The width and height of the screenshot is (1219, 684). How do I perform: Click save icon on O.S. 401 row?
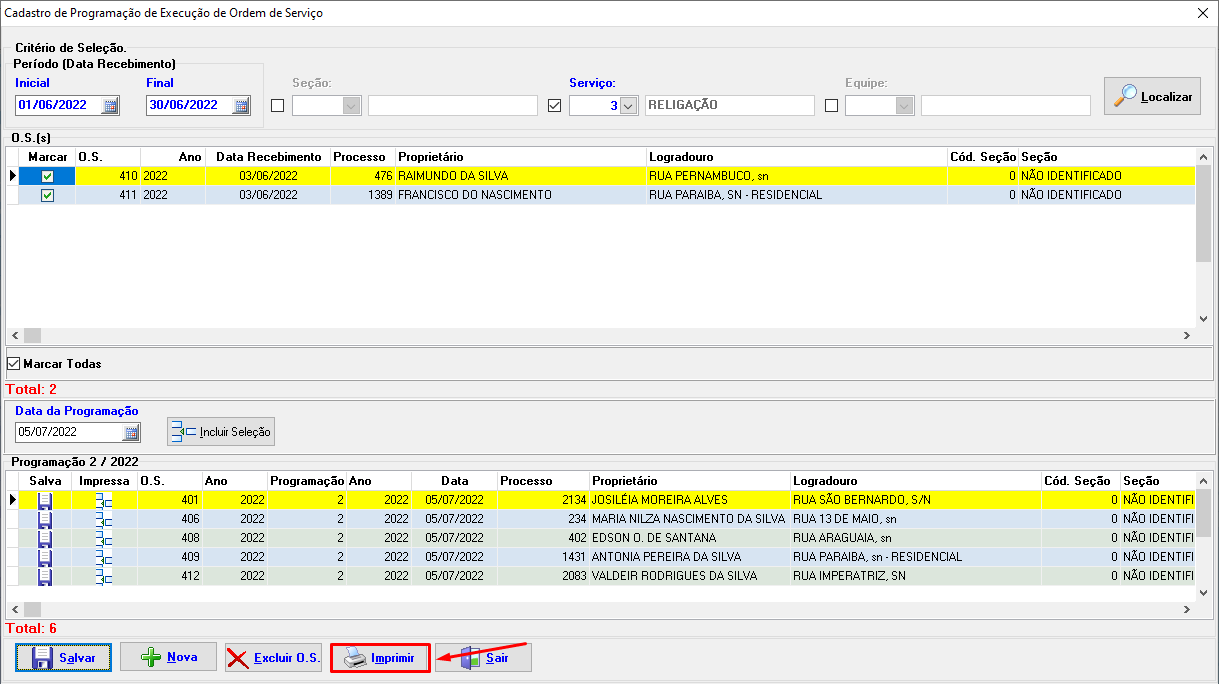(45, 499)
